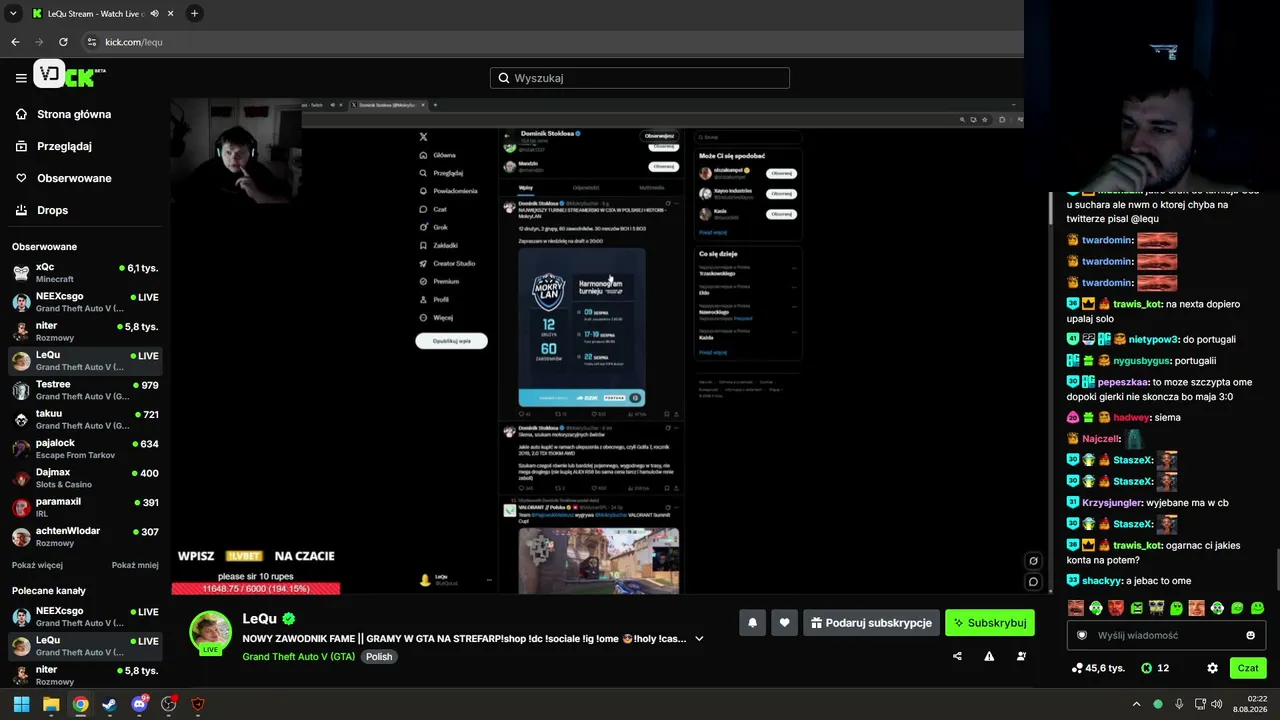The width and height of the screenshot is (1280, 720).
Task: Open chat settings gear
Action: coord(1212,668)
